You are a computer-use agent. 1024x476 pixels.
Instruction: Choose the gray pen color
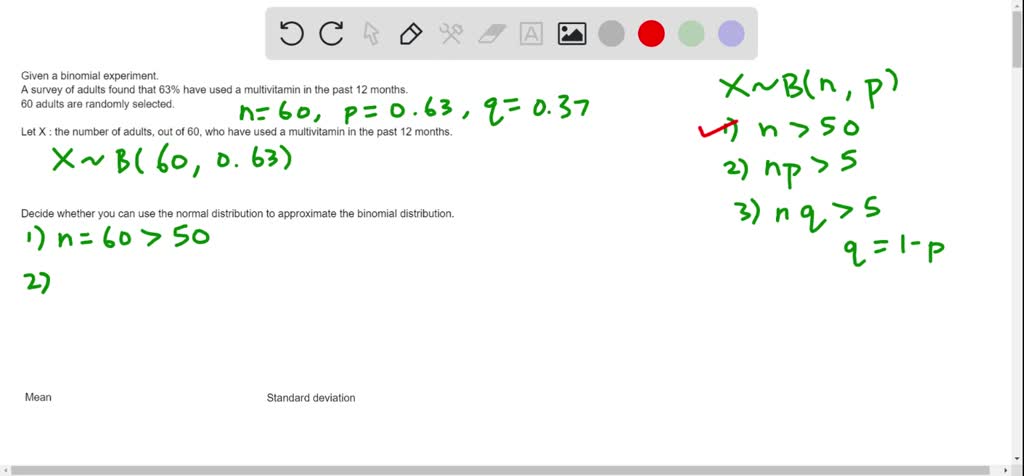click(x=611, y=33)
